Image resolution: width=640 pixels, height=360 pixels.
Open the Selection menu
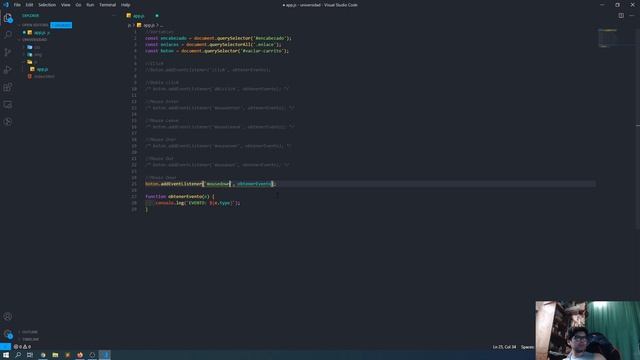pyautogui.click(x=47, y=5)
